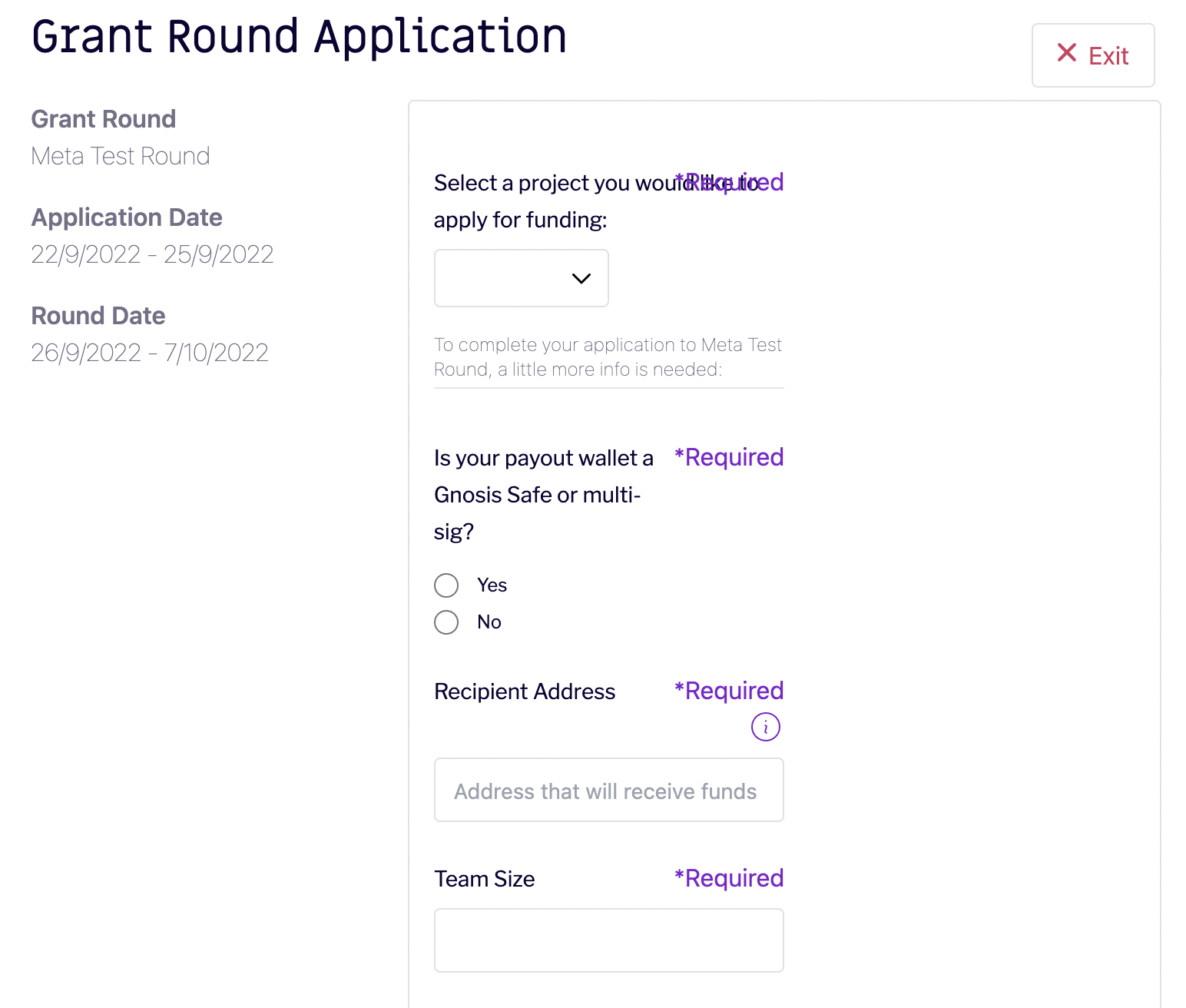The width and height of the screenshot is (1186, 1008).
Task: Open the project selection dropdown
Action: [x=522, y=278]
